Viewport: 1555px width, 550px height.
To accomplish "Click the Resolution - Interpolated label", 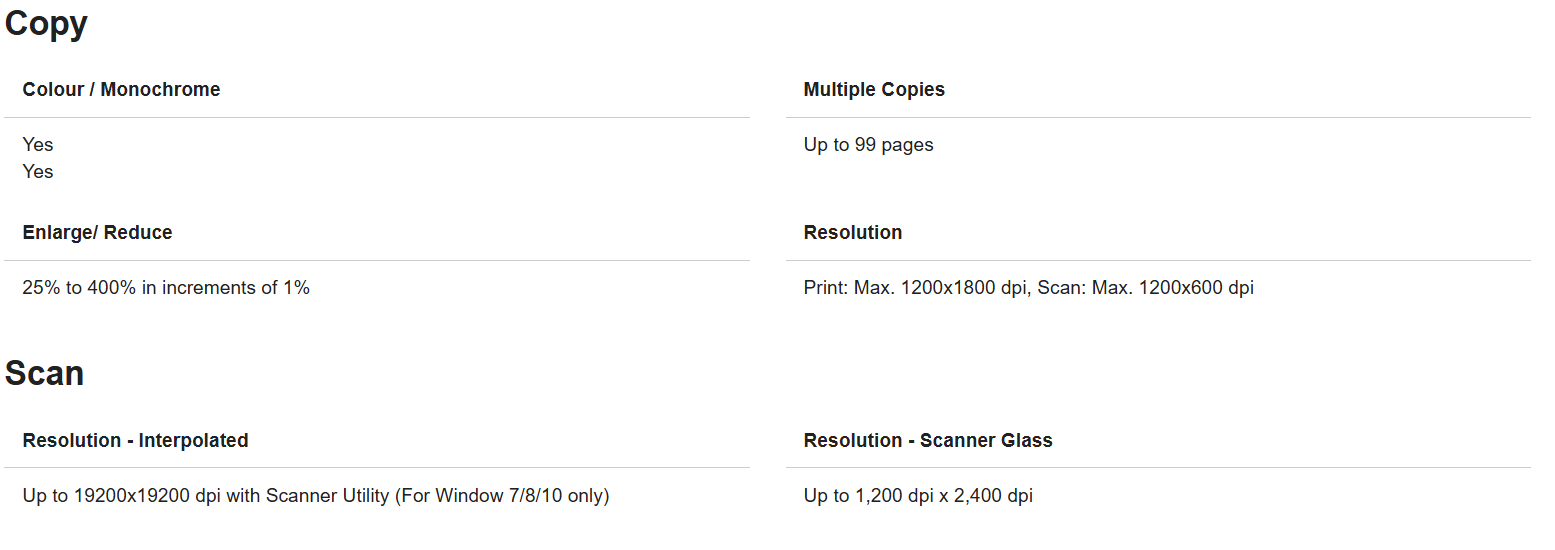I will click(x=135, y=440).
